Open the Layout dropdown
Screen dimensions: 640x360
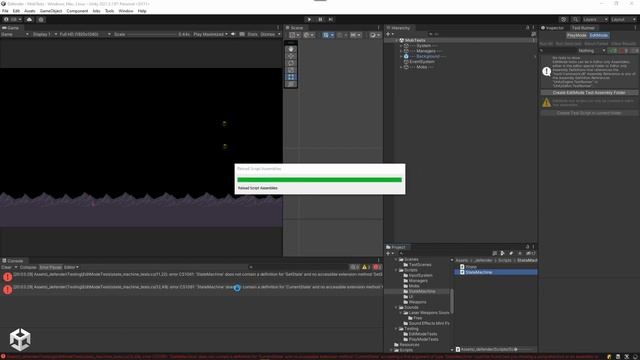click(x=623, y=19)
